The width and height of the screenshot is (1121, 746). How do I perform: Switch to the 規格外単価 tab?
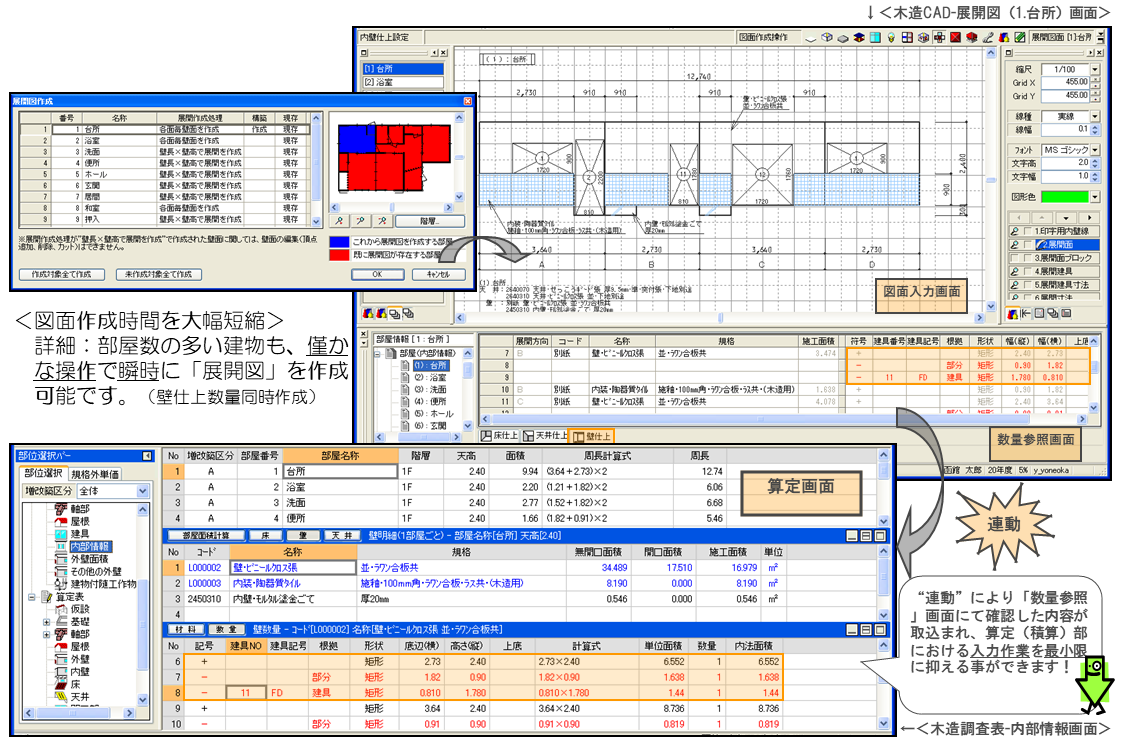point(110,473)
